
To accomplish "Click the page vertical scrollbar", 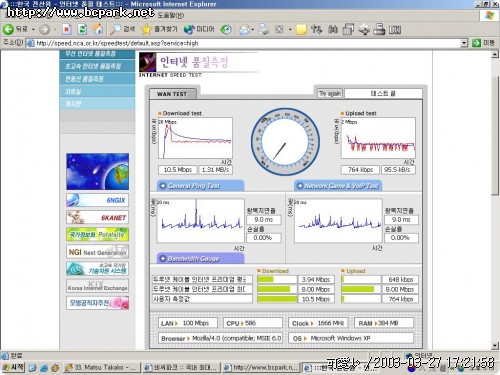I will click(x=495, y=200).
